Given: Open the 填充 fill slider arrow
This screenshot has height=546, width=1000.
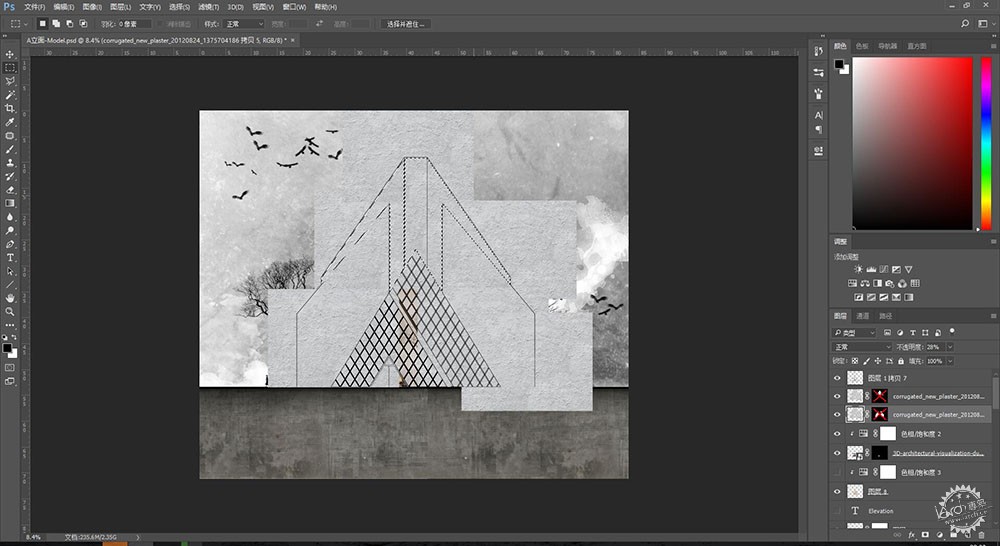Looking at the screenshot, I should tap(950, 361).
